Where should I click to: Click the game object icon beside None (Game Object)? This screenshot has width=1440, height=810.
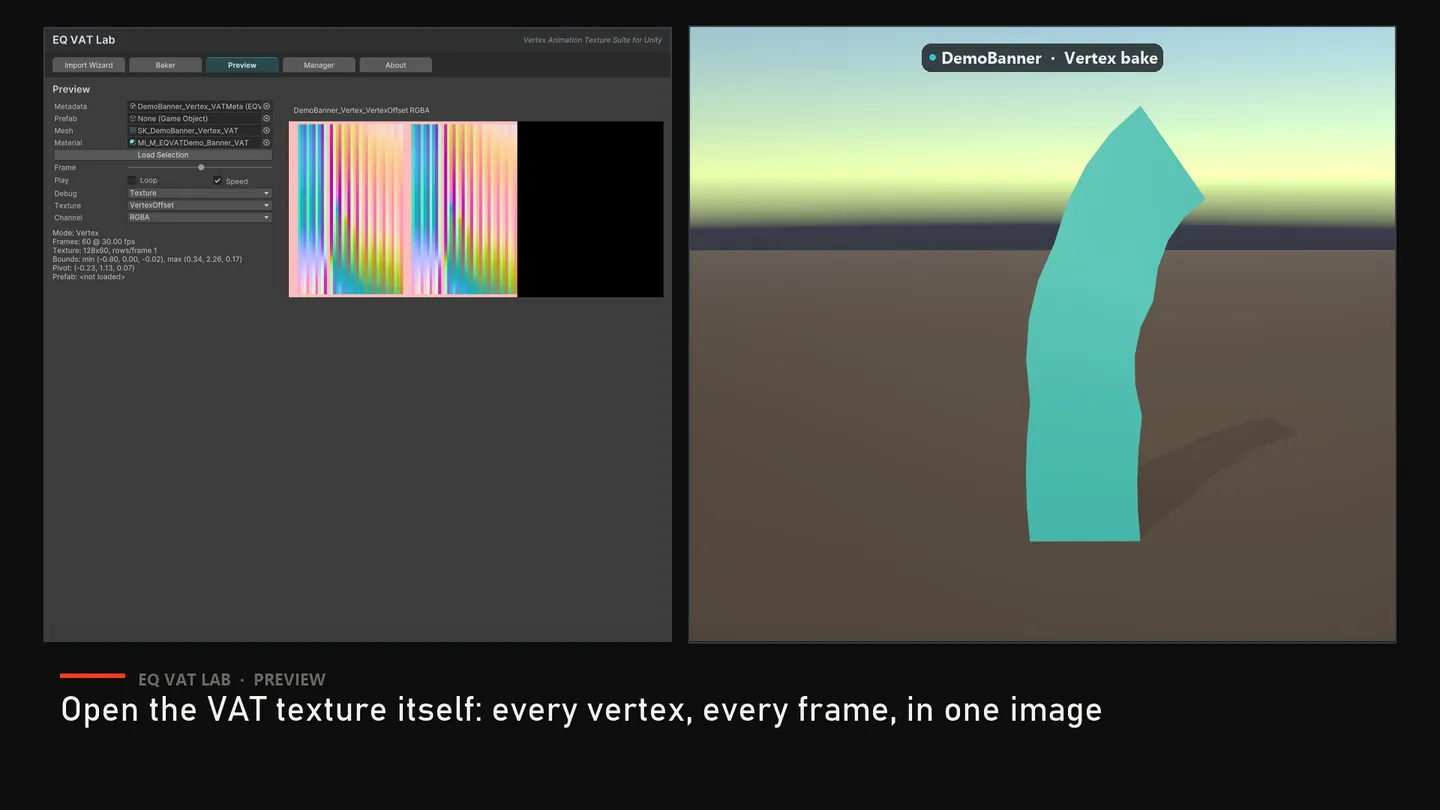[133, 118]
